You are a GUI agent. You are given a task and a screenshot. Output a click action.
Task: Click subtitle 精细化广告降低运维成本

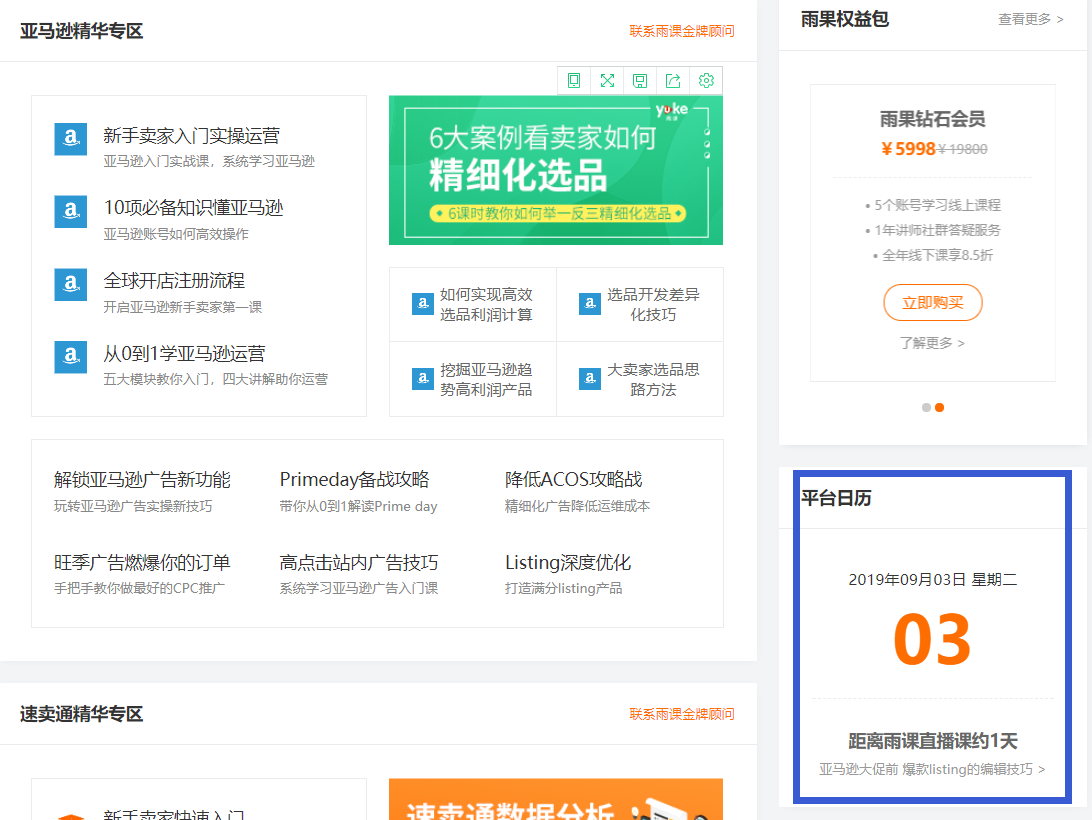click(577, 506)
